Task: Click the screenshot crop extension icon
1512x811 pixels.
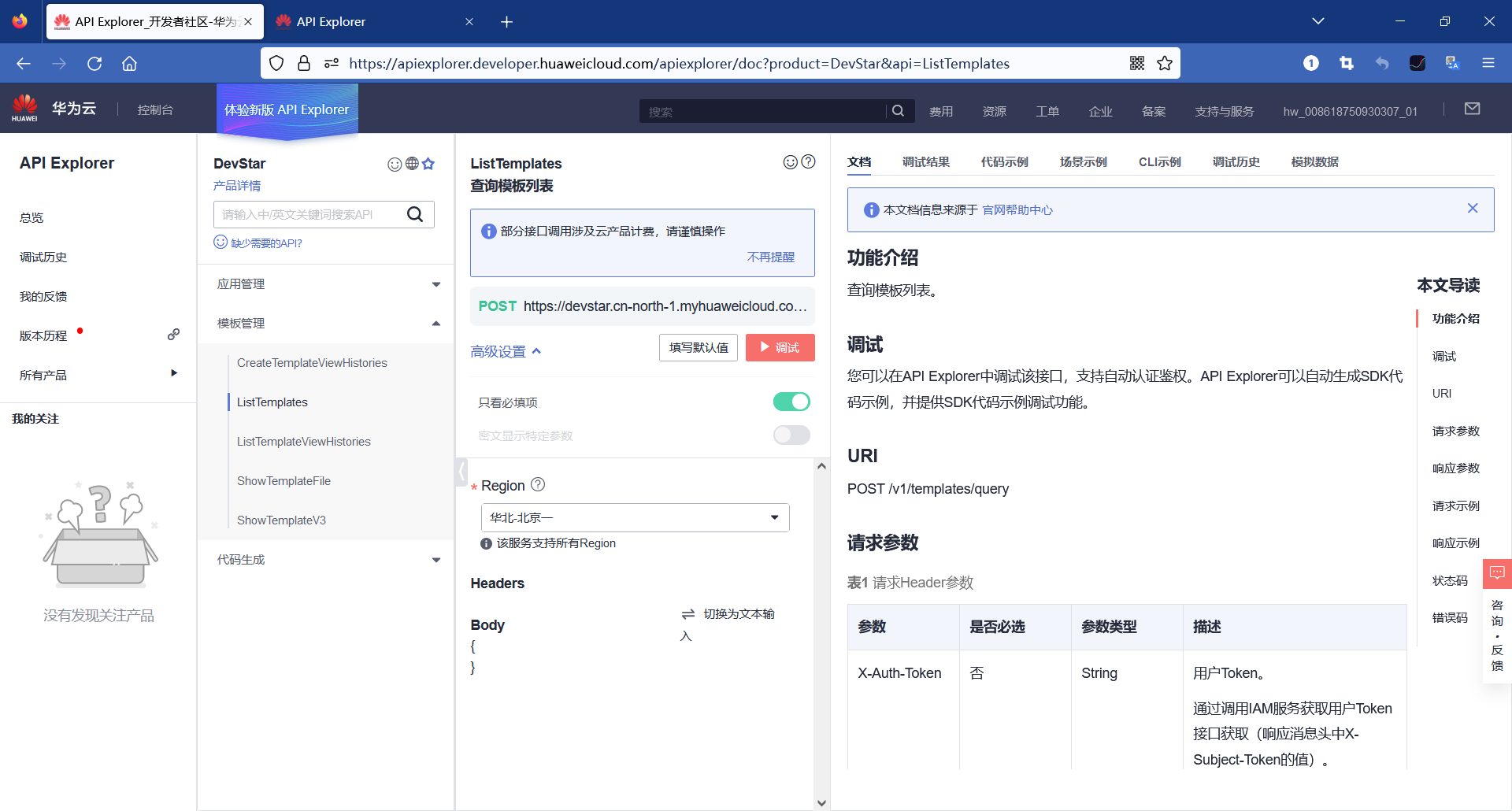Action: click(x=1347, y=63)
